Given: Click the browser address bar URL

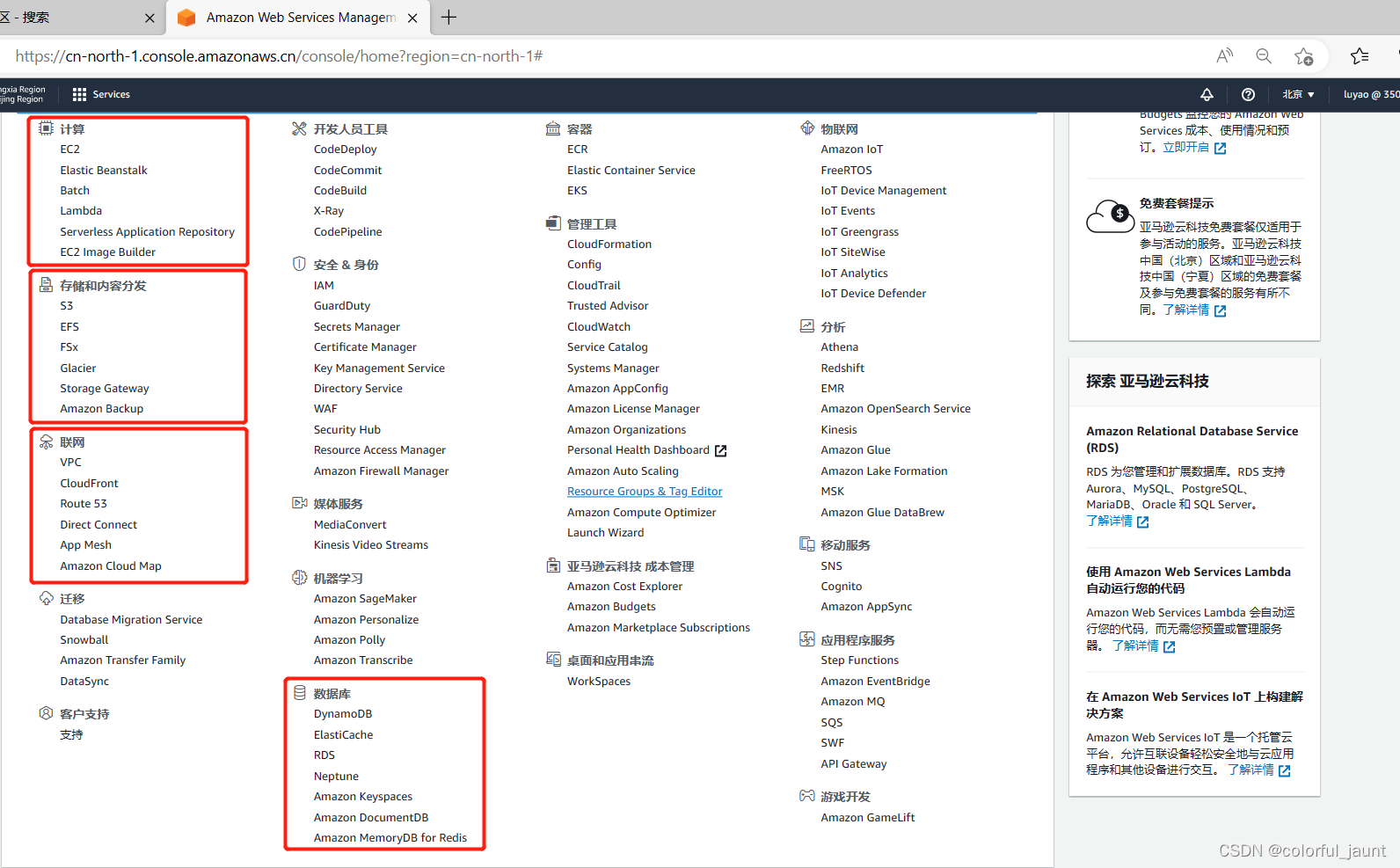Looking at the screenshot, I should coord(280,56).
